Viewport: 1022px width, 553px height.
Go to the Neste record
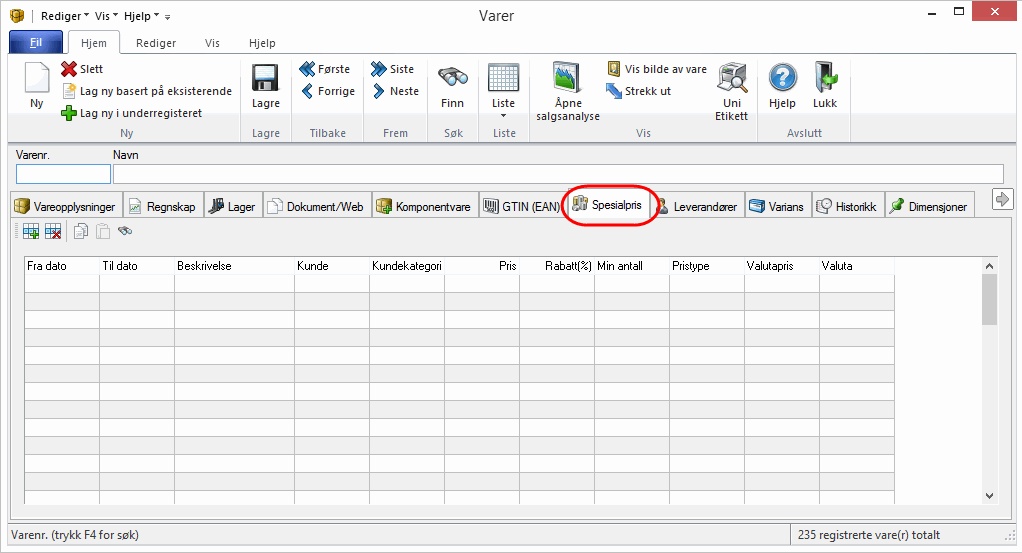(x=395, y=91)
